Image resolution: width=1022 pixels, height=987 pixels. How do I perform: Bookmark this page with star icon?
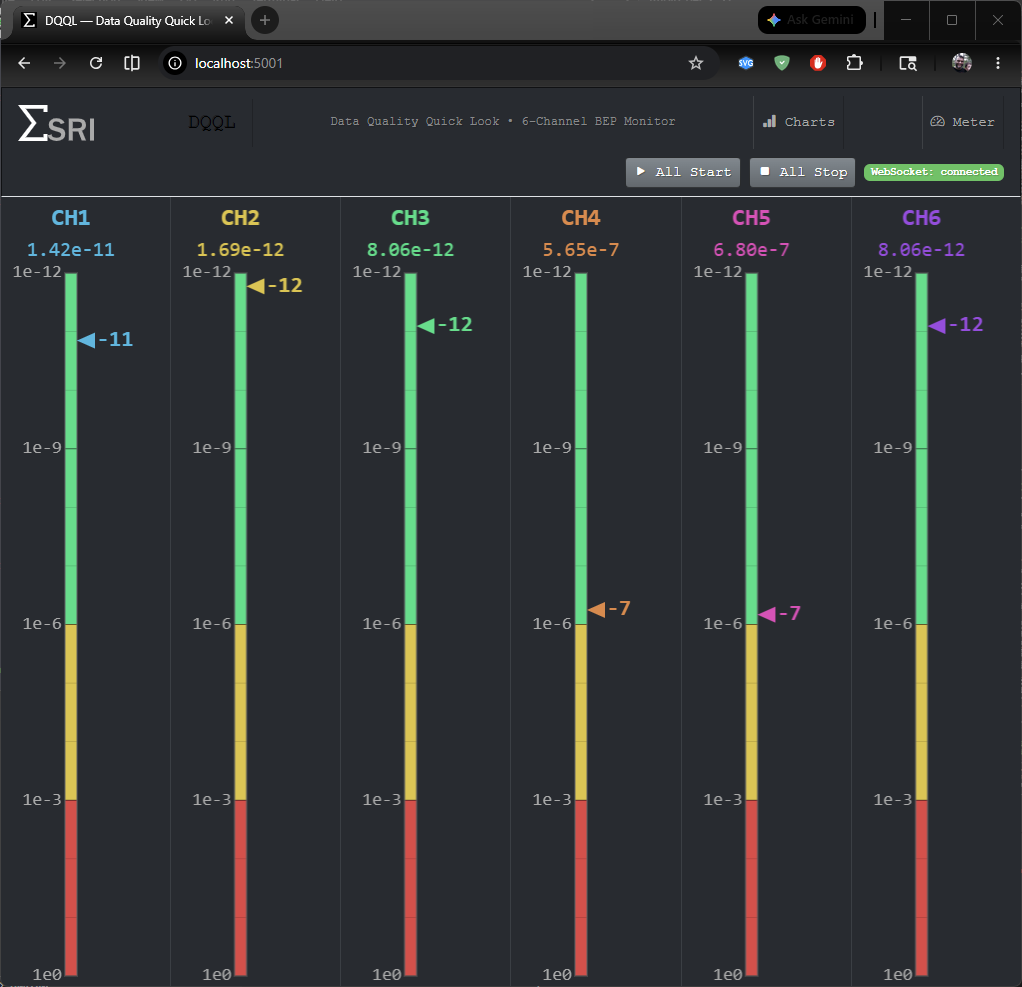[695, 63]
